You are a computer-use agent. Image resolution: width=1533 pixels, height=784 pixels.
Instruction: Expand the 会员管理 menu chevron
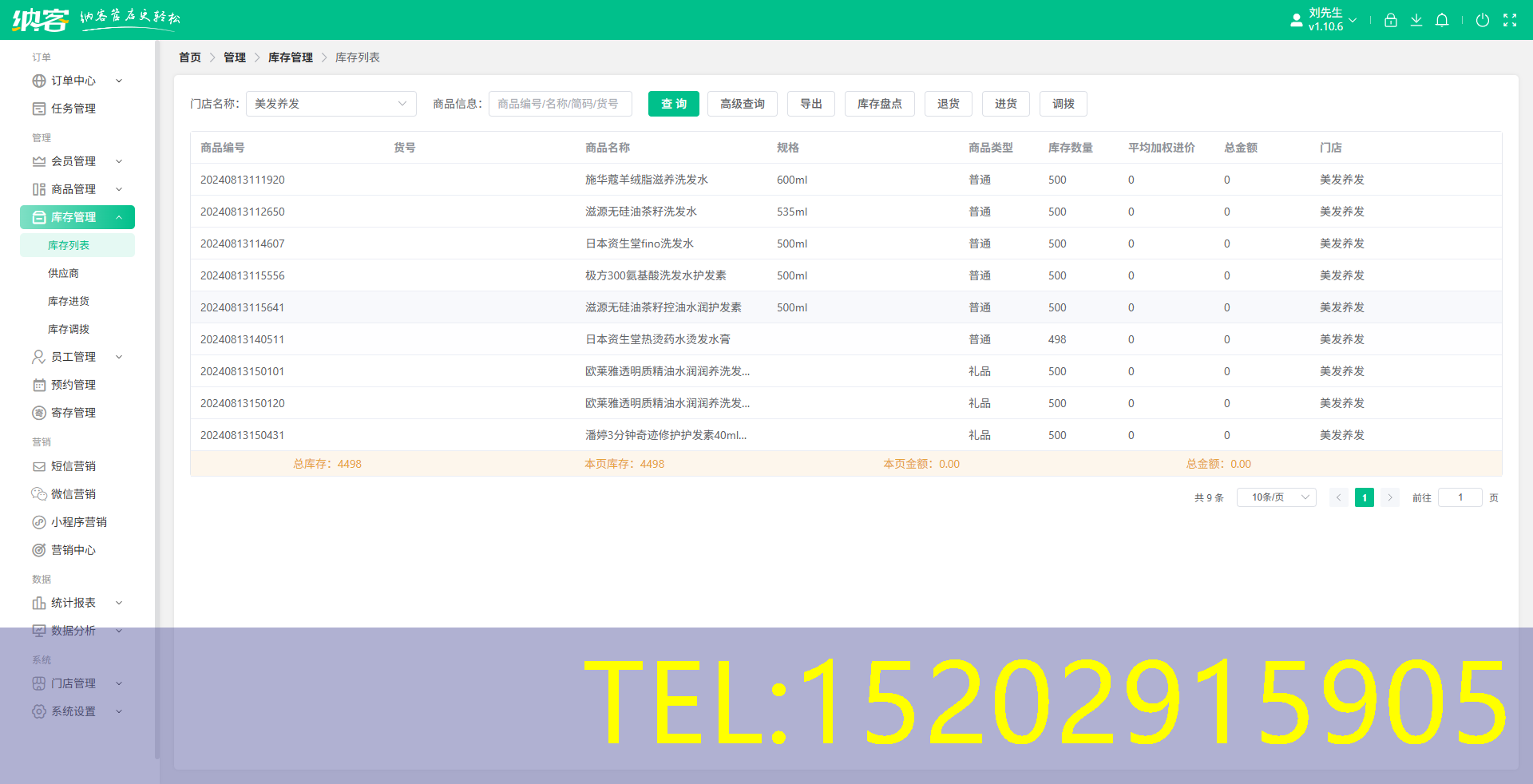119,161
